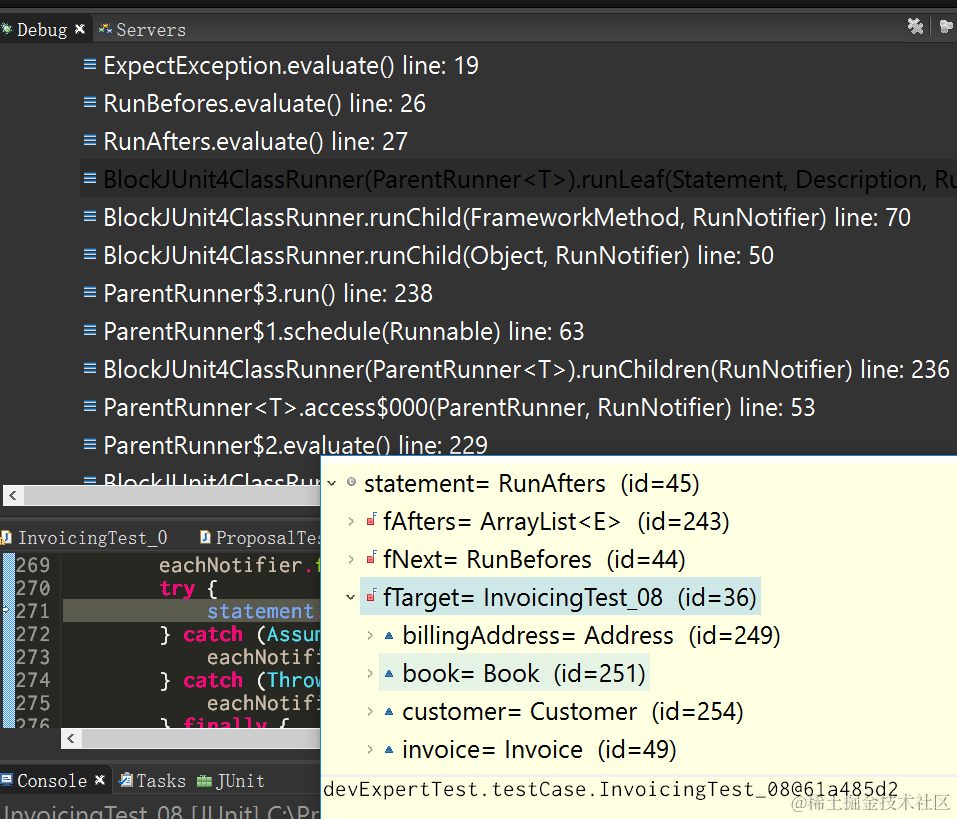Select fNext= RunBefores (id=44) variable
Screen dimensions: 957x819
(x=534, y=560)
